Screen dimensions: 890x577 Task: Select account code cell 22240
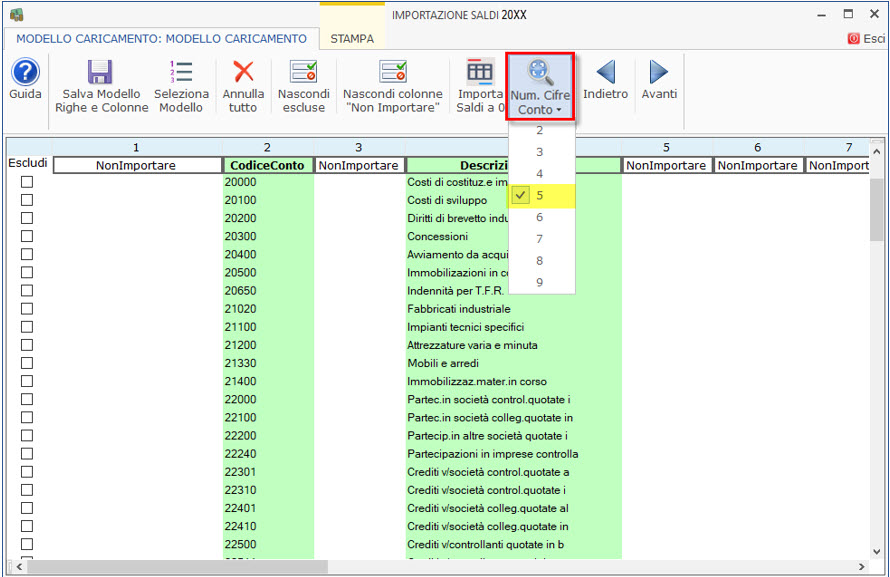pos(268,454)
